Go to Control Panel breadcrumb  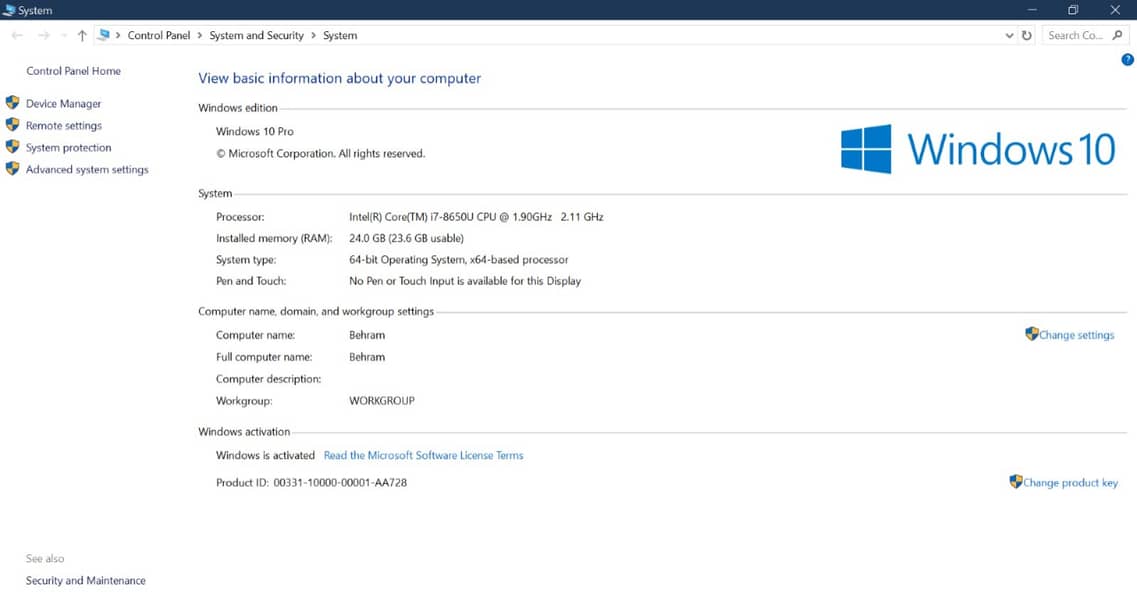coord(158,35)
